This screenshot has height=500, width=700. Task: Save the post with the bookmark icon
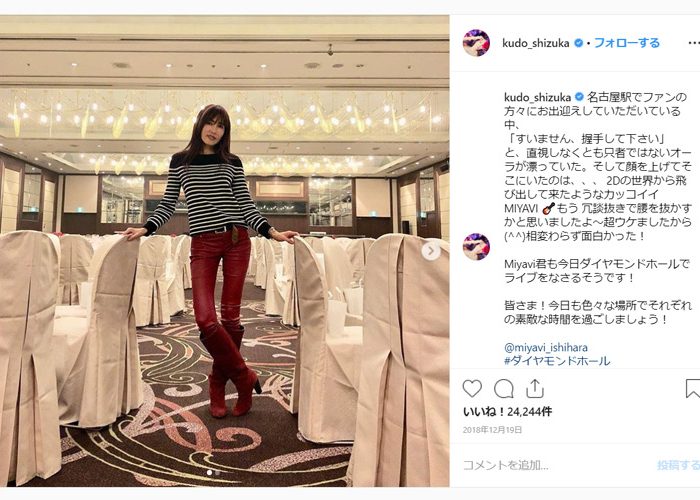[692, 388]
